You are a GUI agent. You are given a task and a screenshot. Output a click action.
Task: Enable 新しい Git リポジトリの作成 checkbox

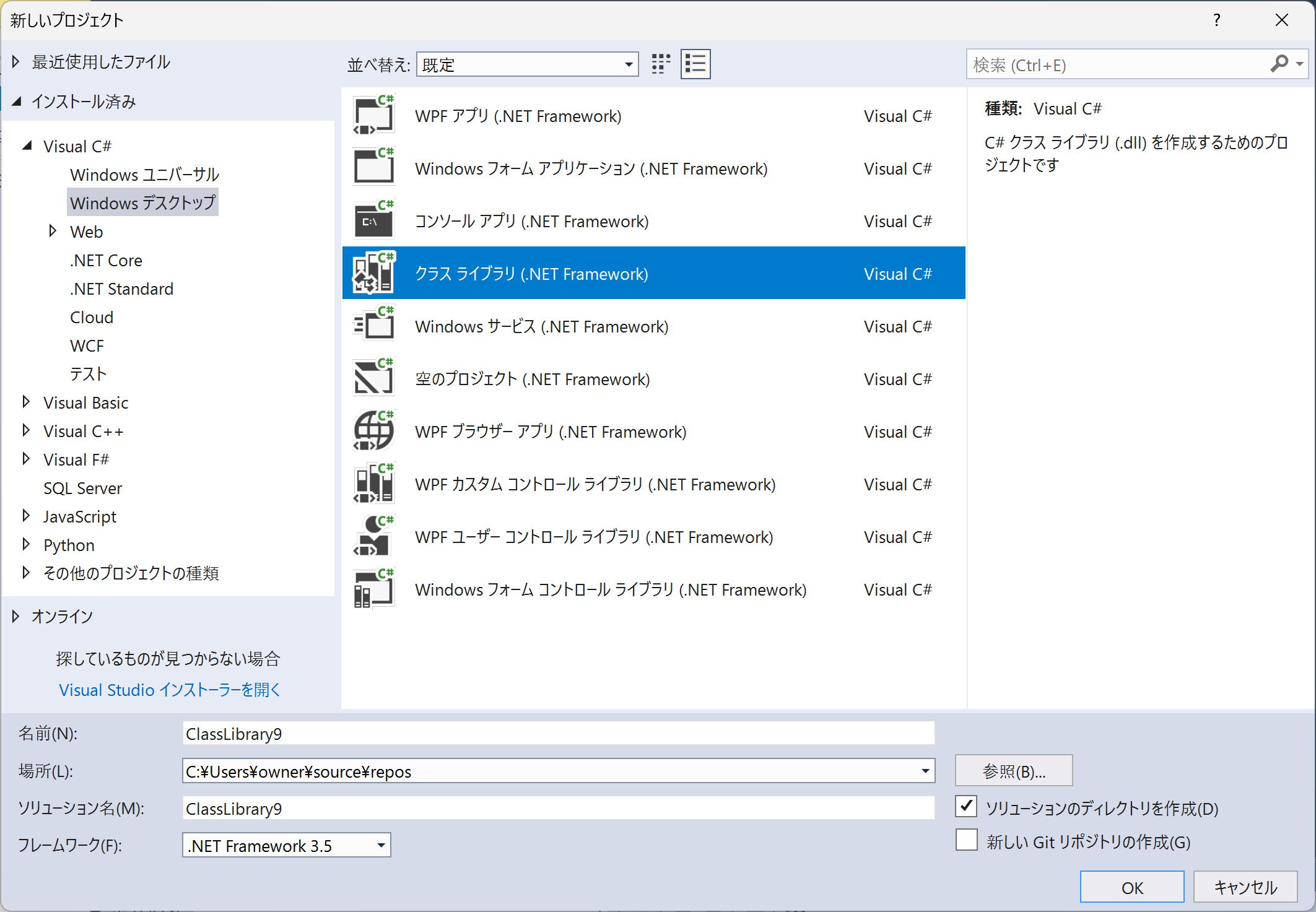pos(966,840)
